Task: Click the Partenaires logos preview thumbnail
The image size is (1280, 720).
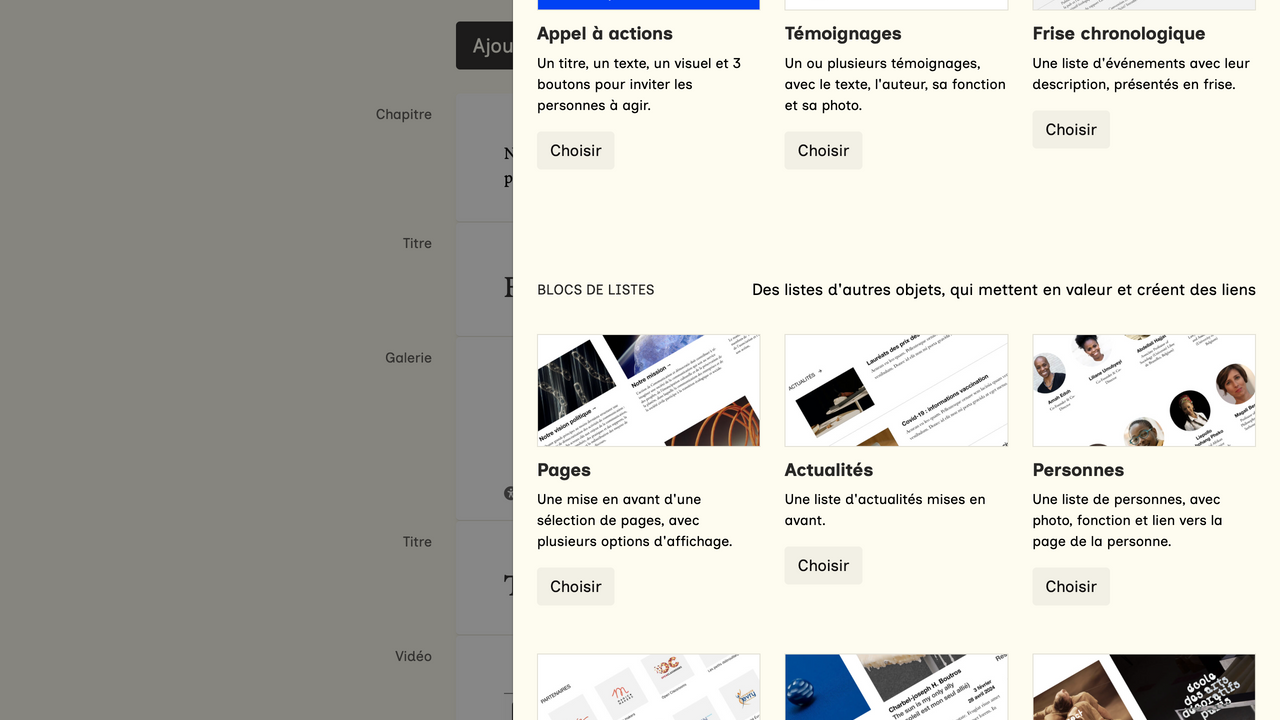Action: pos(648,687)
